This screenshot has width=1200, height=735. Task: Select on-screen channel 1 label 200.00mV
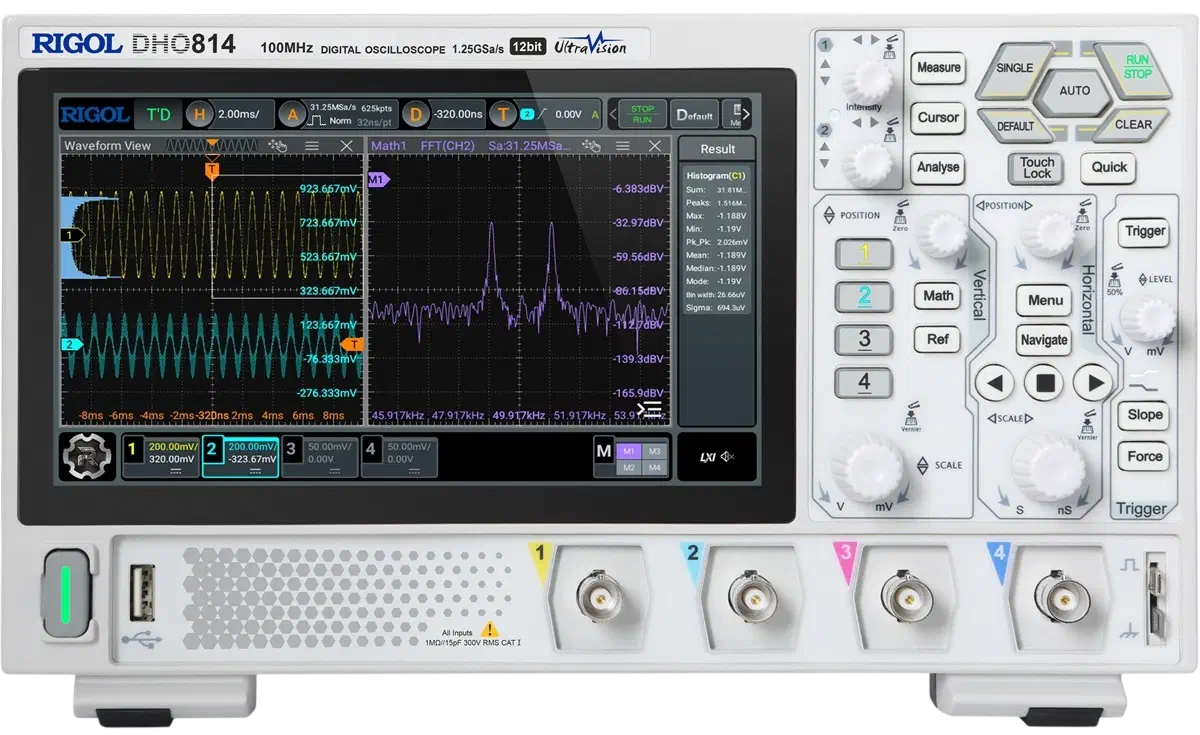(160, 456)
